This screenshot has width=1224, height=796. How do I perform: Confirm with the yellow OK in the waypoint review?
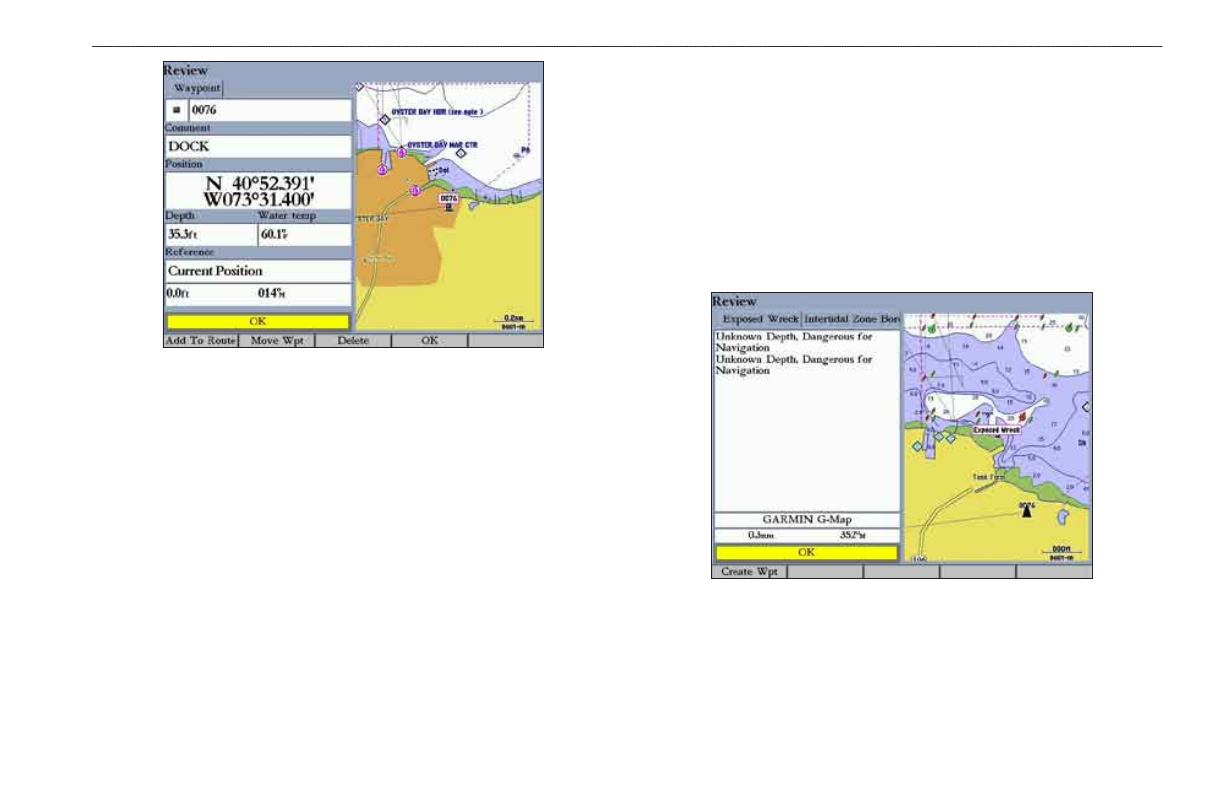tap(258, 322)
